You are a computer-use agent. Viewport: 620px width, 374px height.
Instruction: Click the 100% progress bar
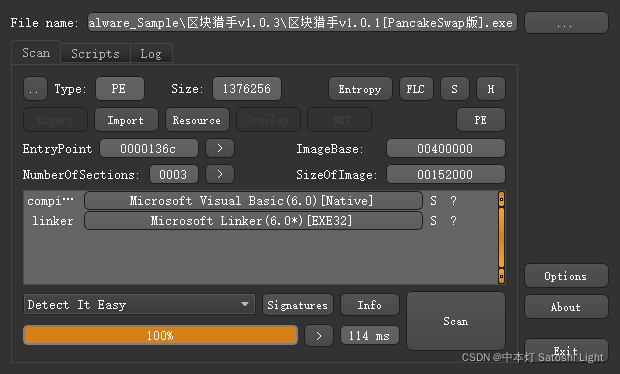coord(161,336)
